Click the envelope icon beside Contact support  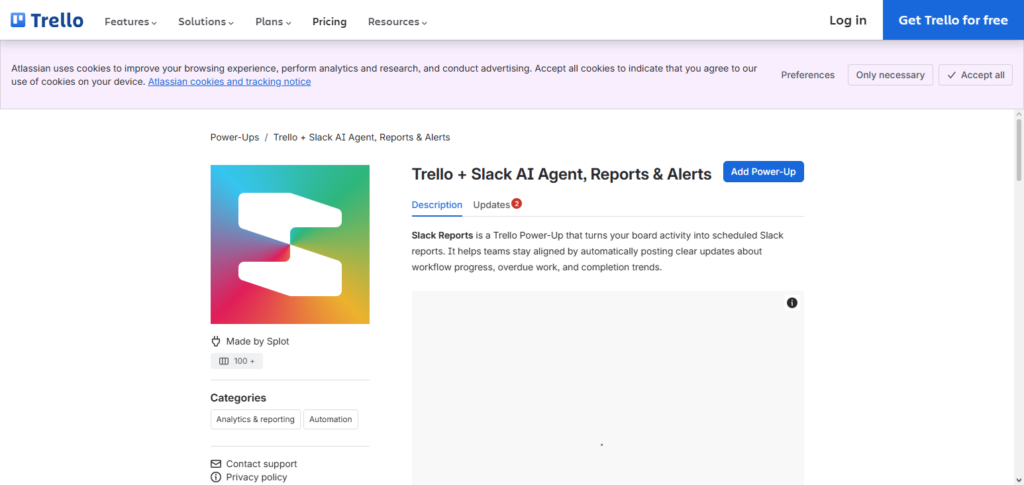(216, 464)
